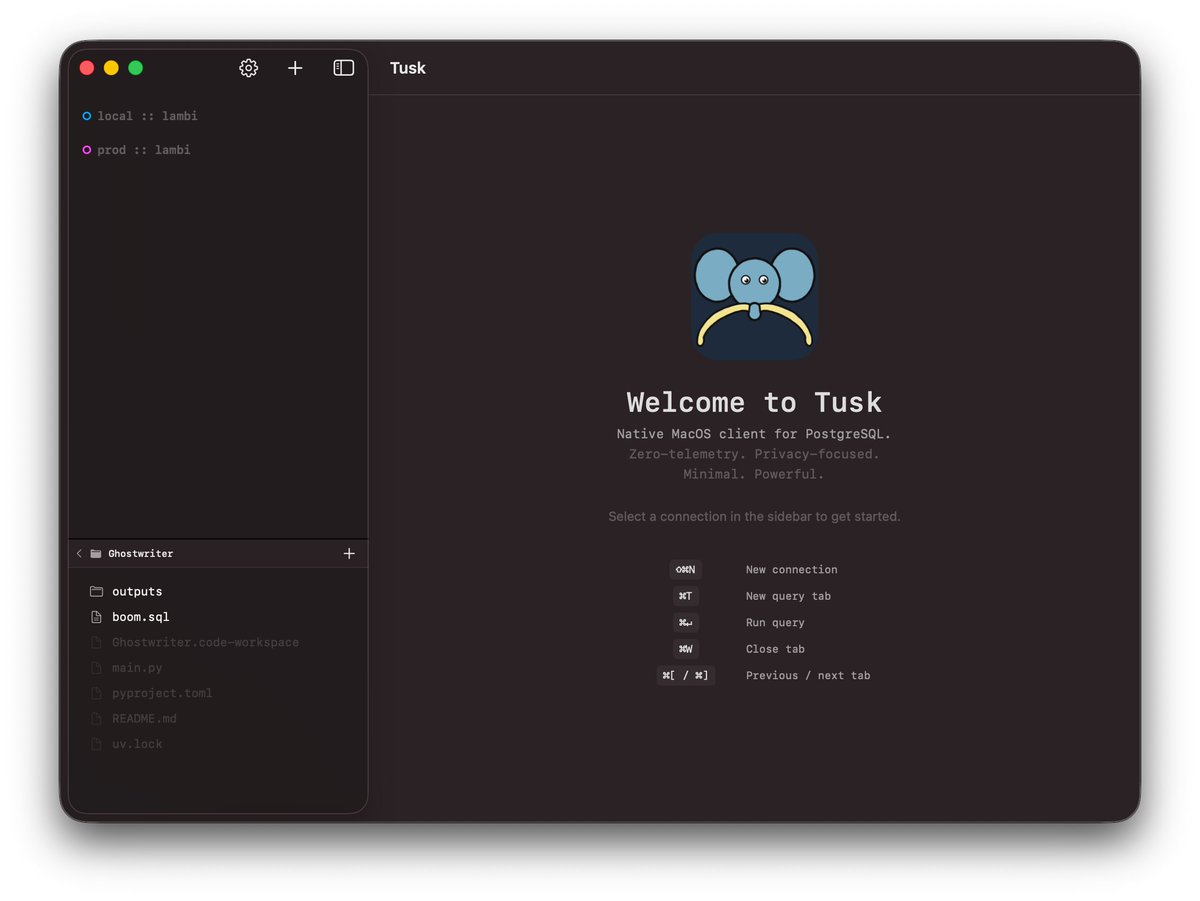Click the file icon beside main.py
This screenshot has width=1200, height=901.
pyautogui.click(x=96, y=667)
